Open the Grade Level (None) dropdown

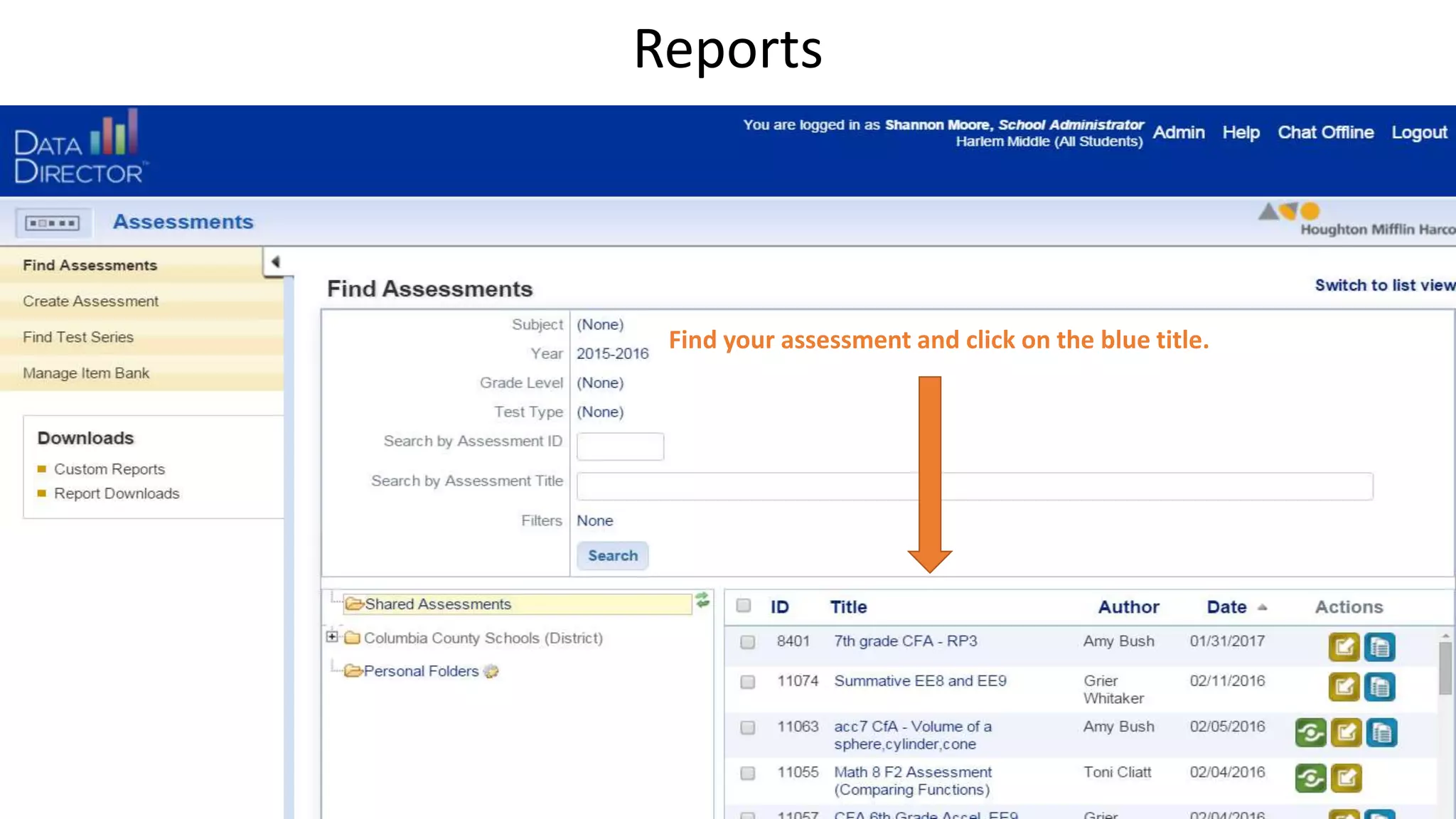click(600, 383)
